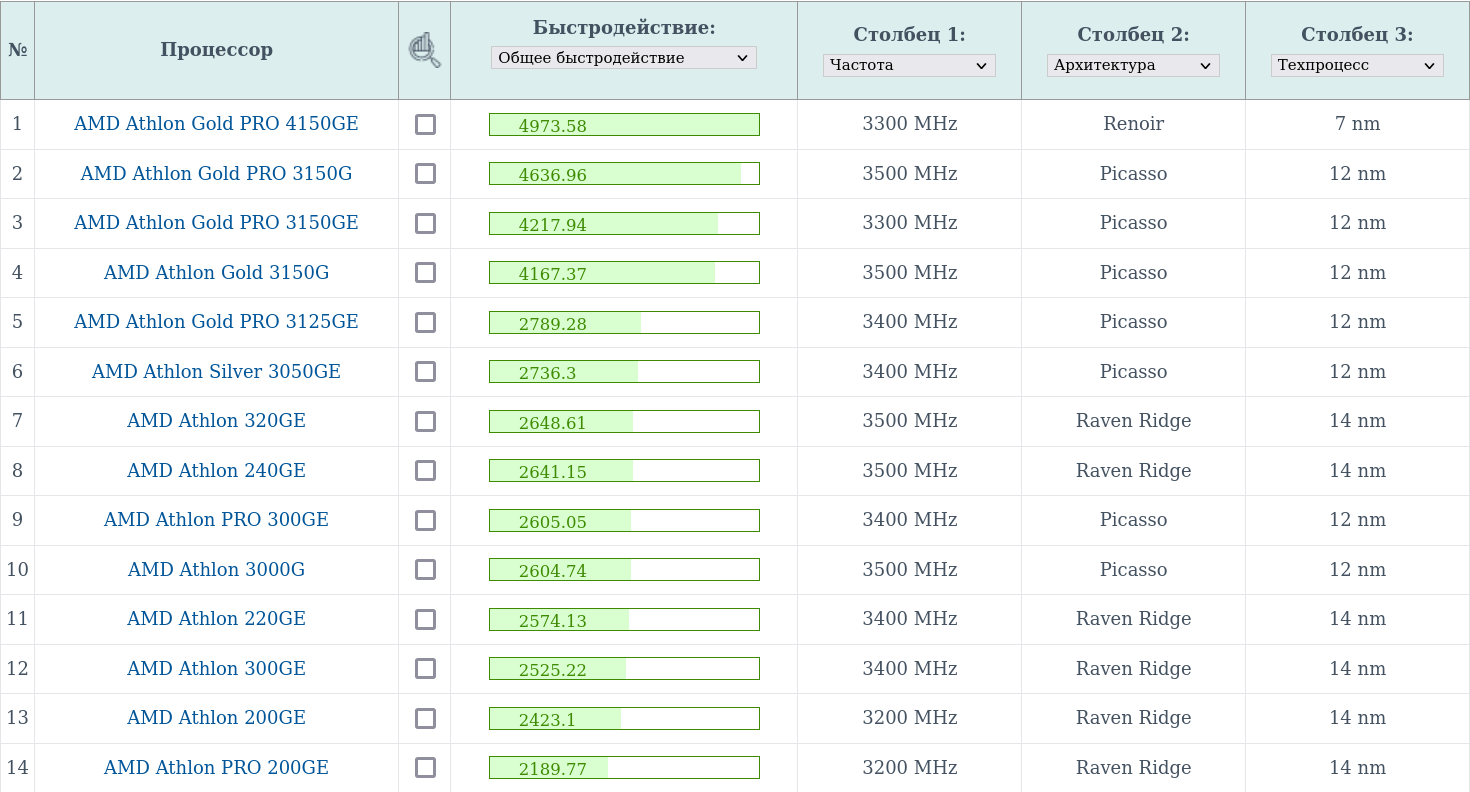Image resolution: width=1470 pixels, height=792 pixels.
Task: Click the 2189.77 performance bar
Action: point(624,768)
